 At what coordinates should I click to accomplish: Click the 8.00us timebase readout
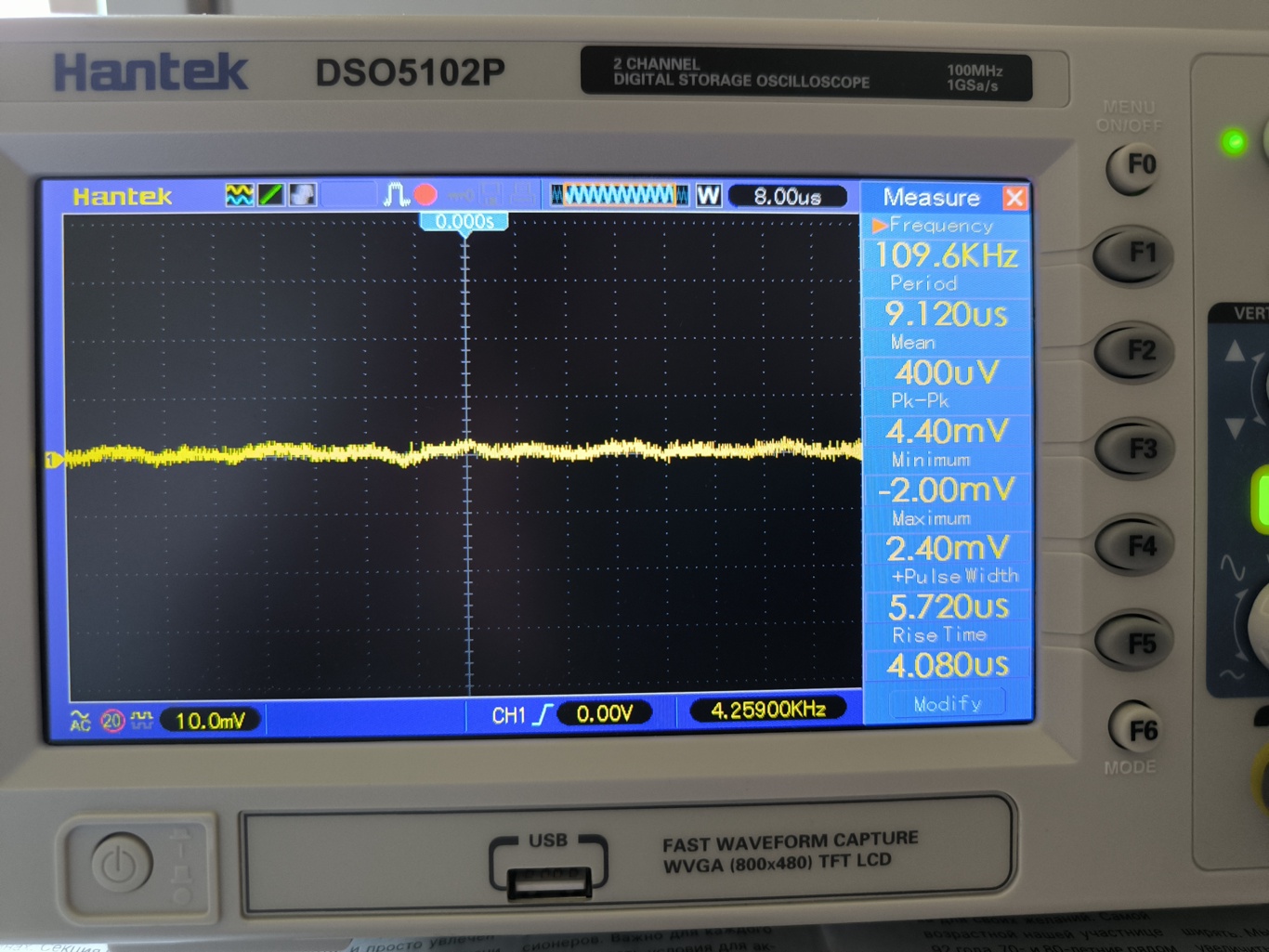(x=788, y=197)
